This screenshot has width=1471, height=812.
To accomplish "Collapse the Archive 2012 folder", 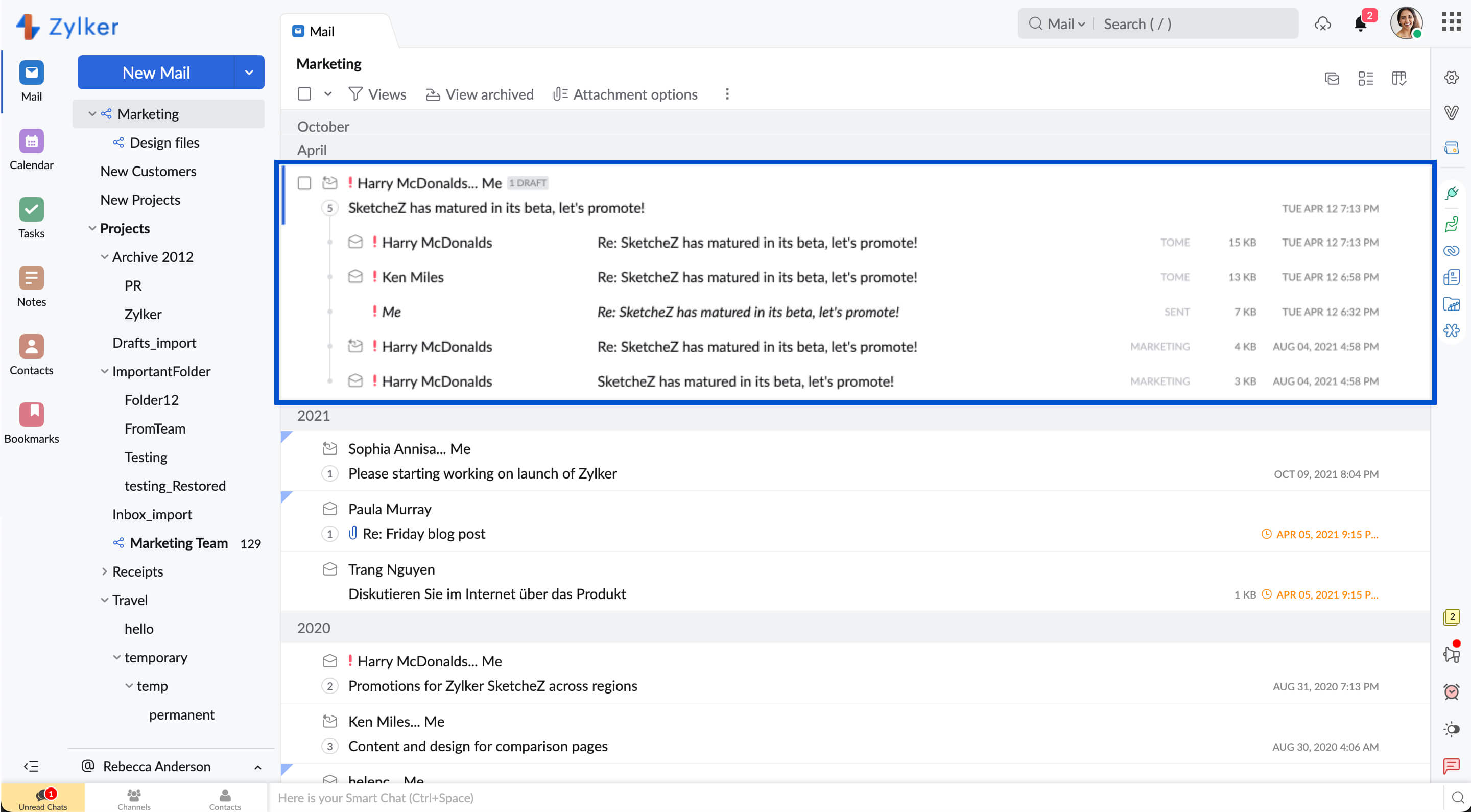I will tap(104, 257).
